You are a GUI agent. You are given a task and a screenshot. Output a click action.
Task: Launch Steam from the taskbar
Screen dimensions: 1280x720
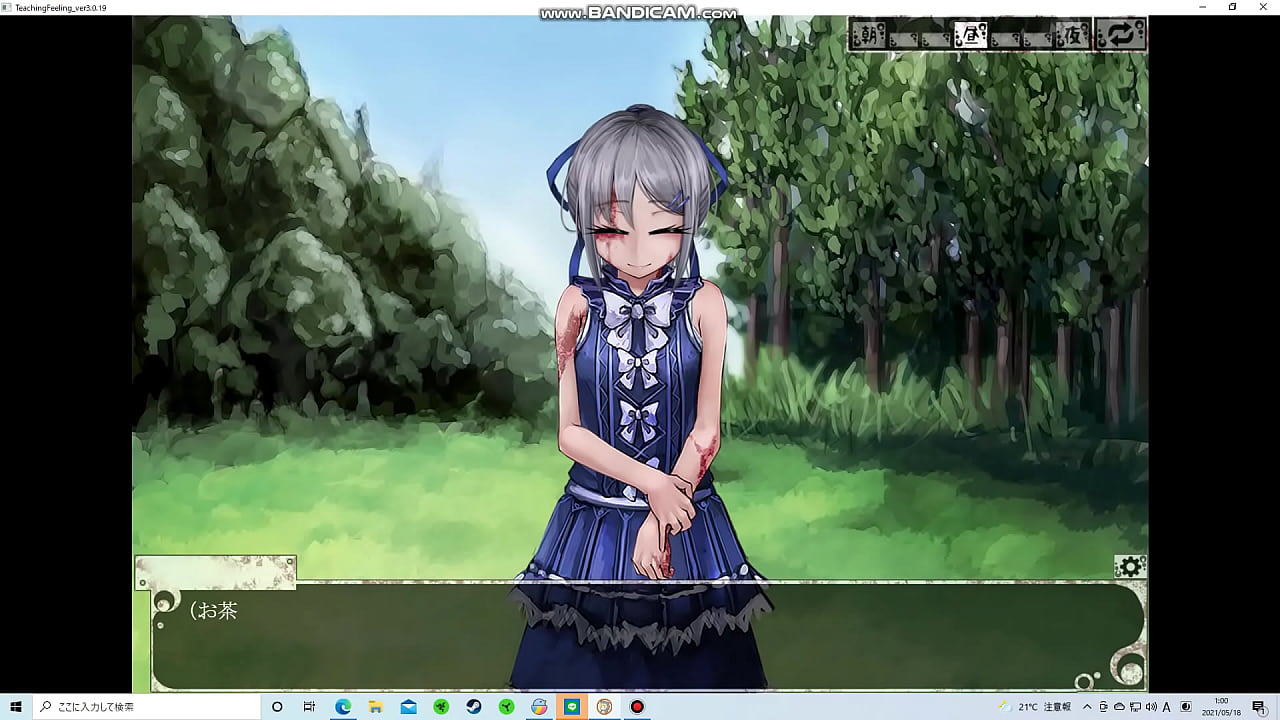click(x=473, y=708)
